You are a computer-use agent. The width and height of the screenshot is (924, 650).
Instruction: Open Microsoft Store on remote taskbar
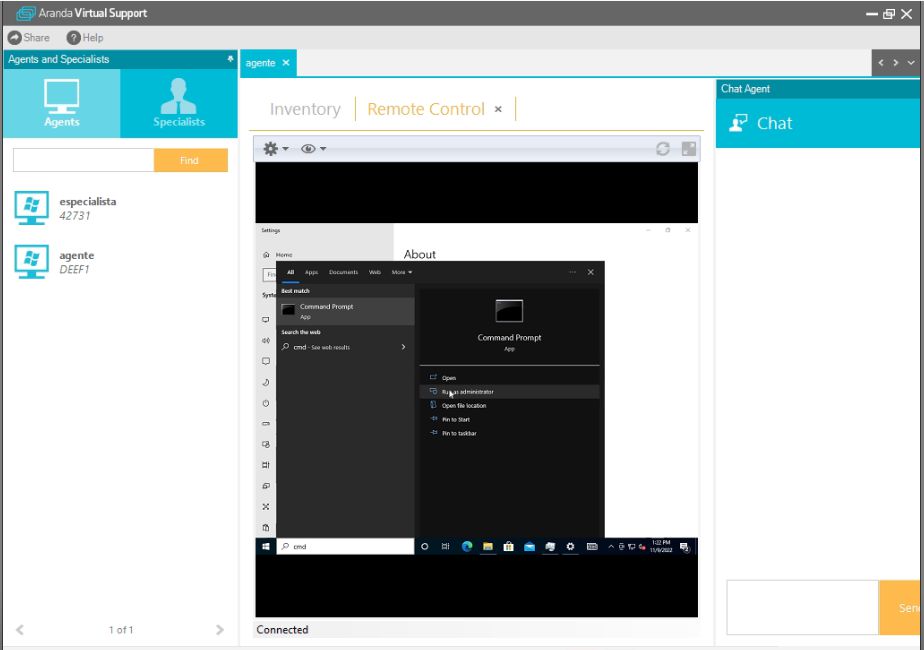pos(509,547)
